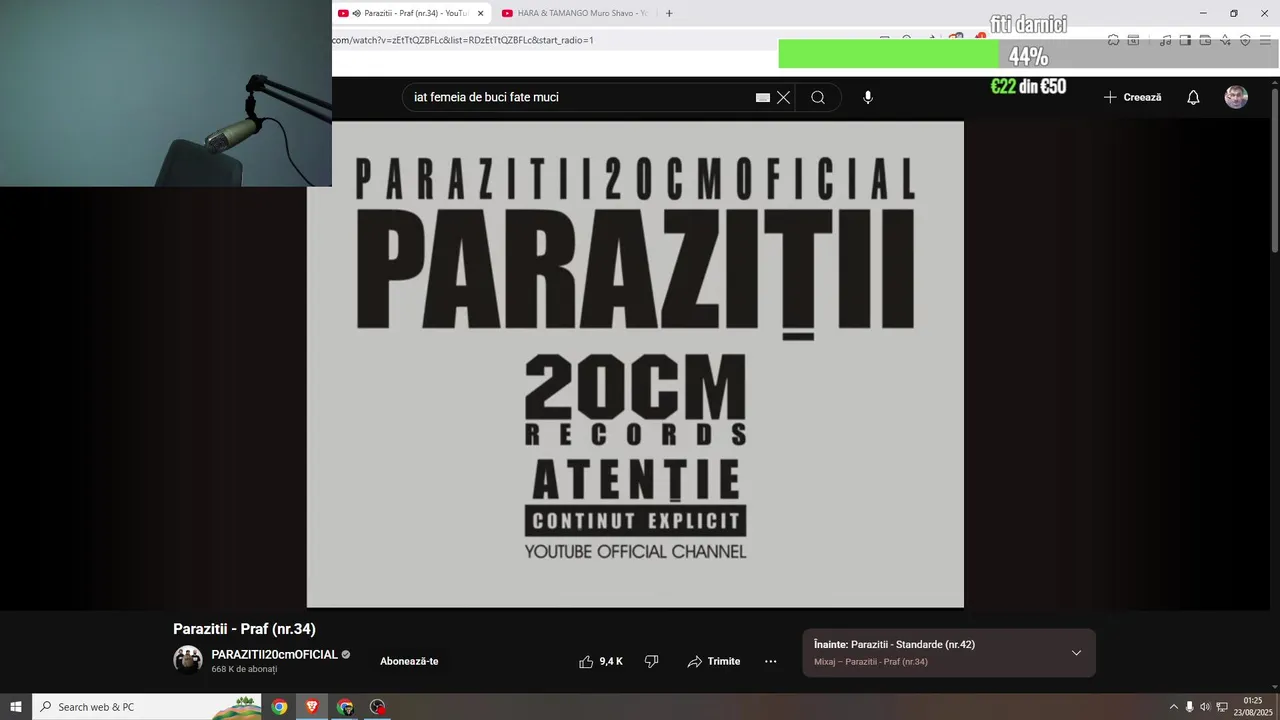Open the second Chrome profile taskbar icon
Screen dimensions: 1280x720
[345, 707]
